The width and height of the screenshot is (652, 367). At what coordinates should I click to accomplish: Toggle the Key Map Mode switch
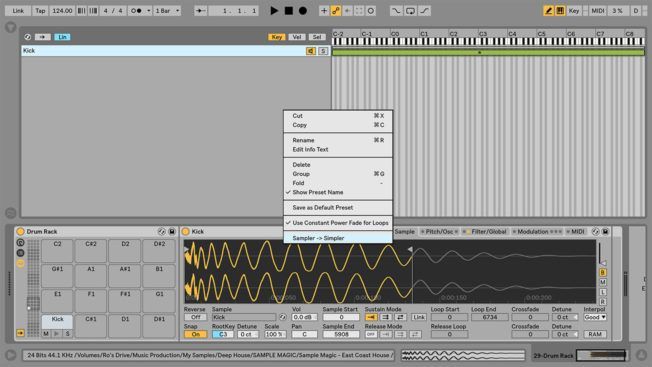[x=573, y=11]
